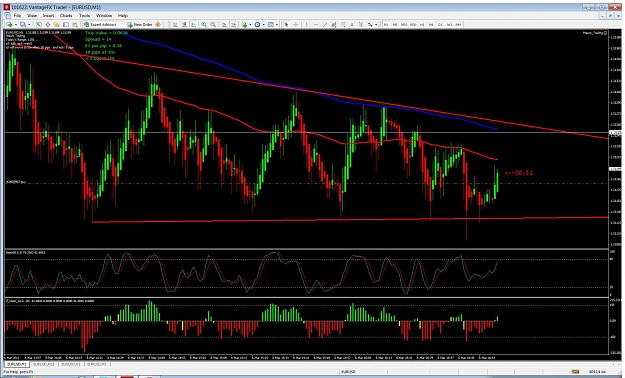This screenshot has width=625, height=378.
Task: Toggle candlestick chart display mode
Action: point(185,24)
